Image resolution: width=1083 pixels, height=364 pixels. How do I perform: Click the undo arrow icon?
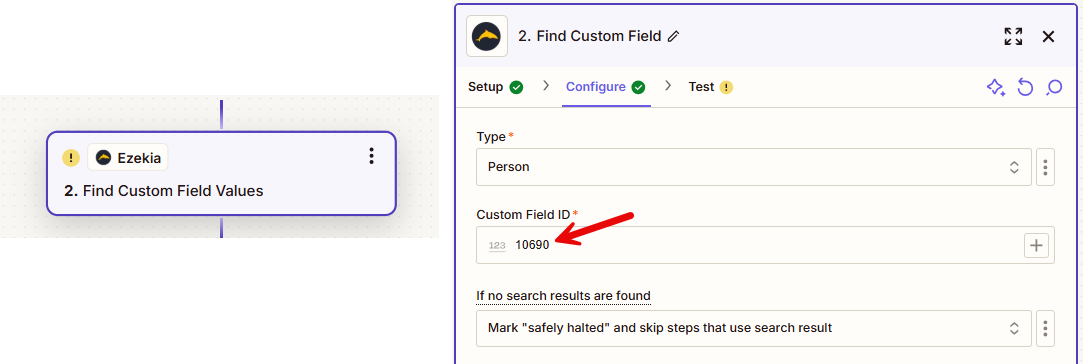(x=1025, y=87)
